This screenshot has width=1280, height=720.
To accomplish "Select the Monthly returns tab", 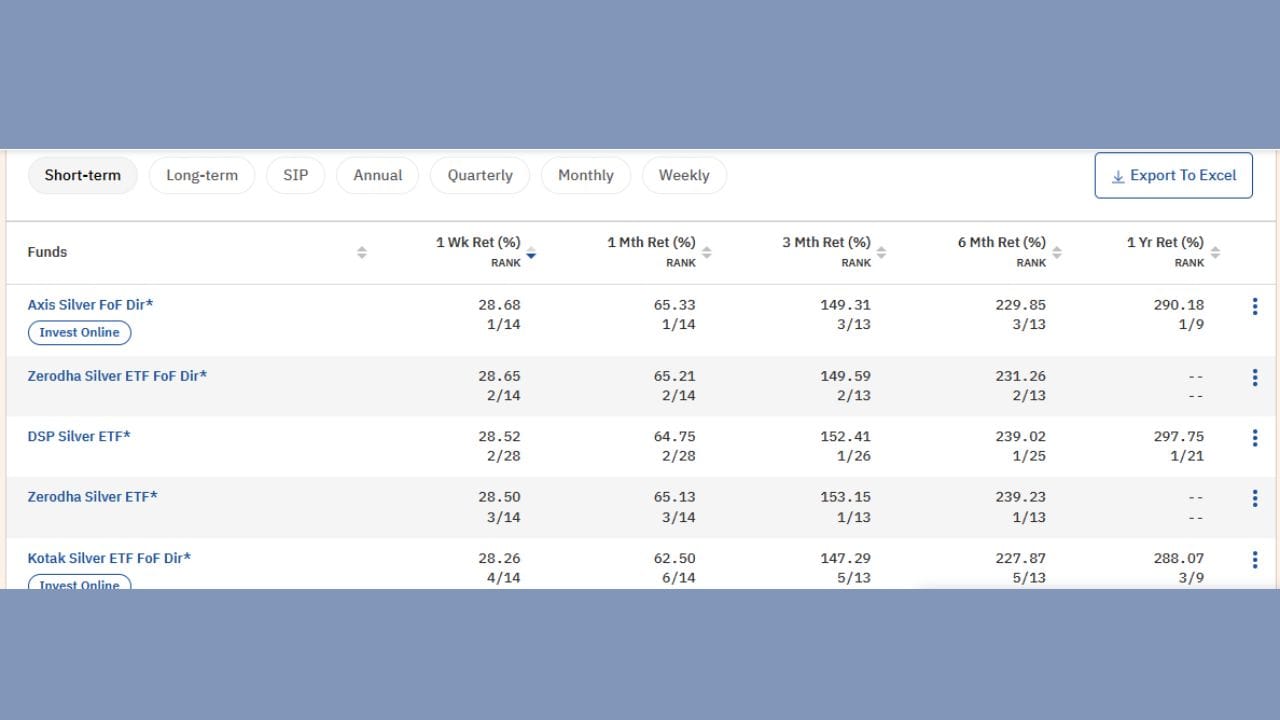I will [585, 175].
